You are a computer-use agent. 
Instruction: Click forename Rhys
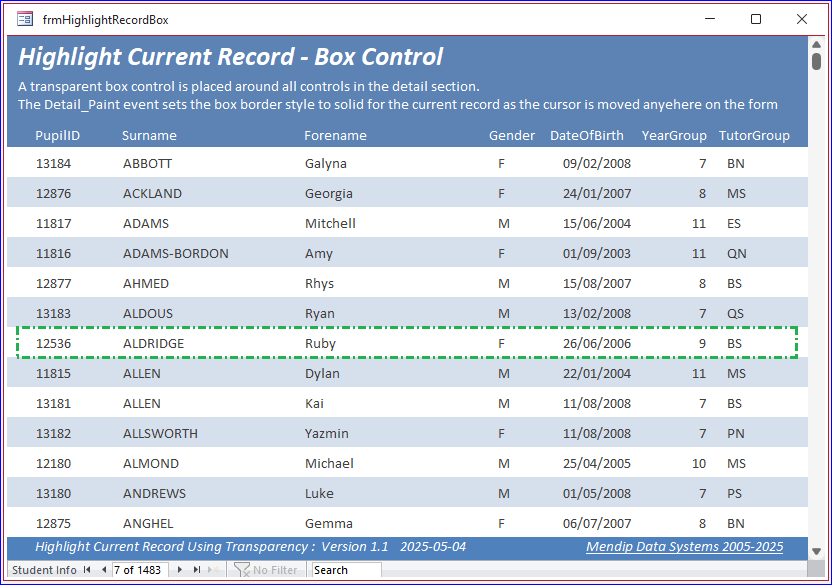tap(319, 283)
